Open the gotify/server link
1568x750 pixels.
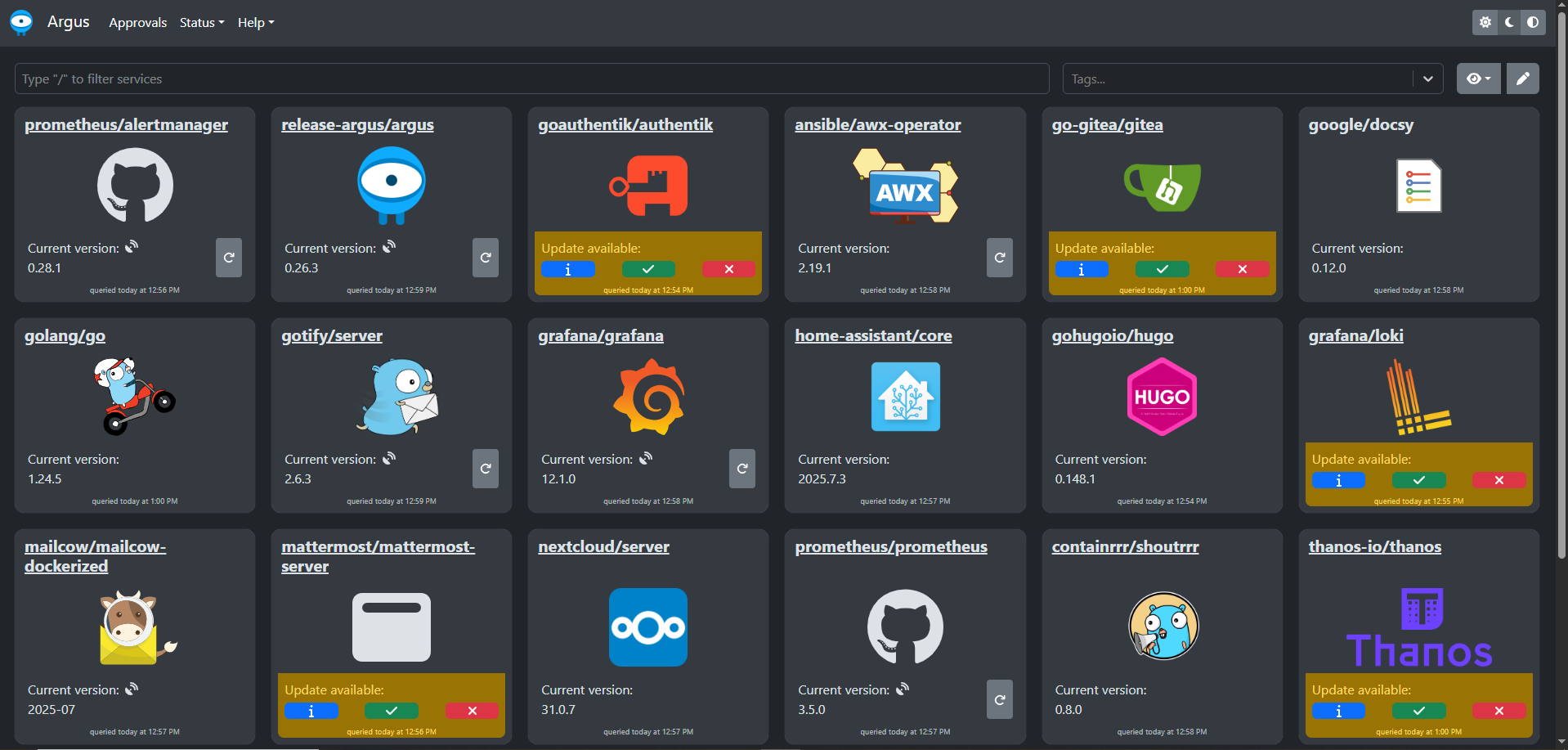[332, 335]
